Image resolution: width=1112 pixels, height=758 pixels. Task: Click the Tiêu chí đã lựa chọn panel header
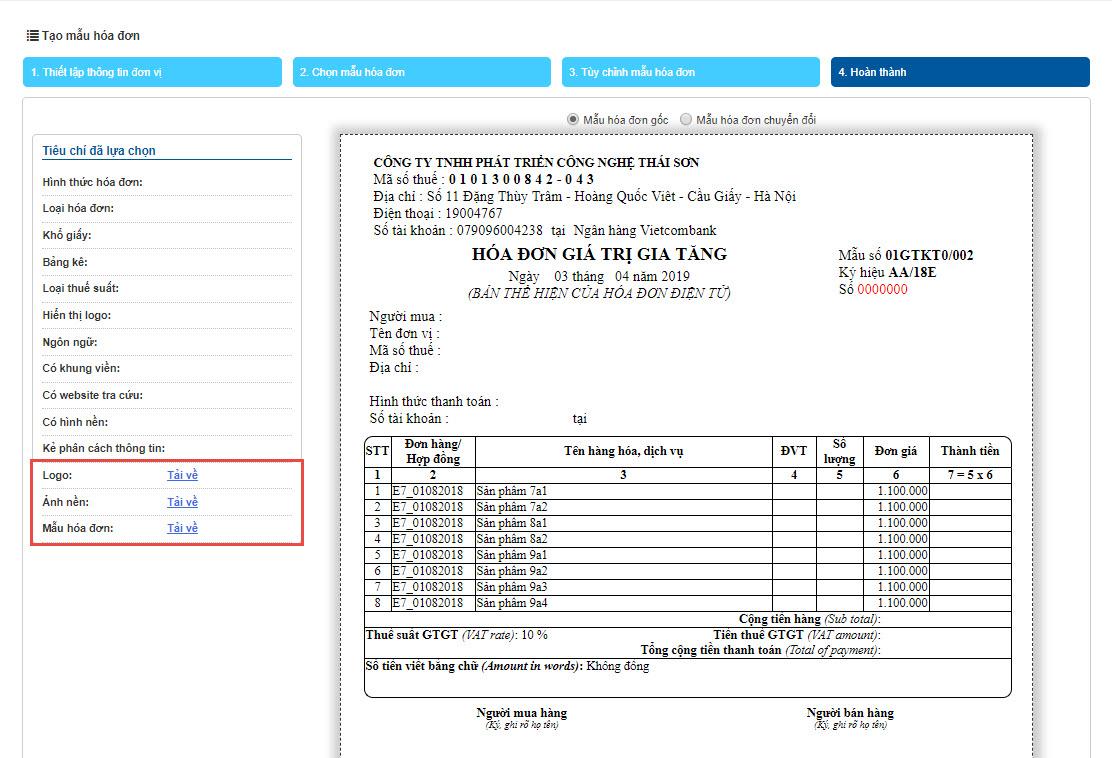[99, 151]
